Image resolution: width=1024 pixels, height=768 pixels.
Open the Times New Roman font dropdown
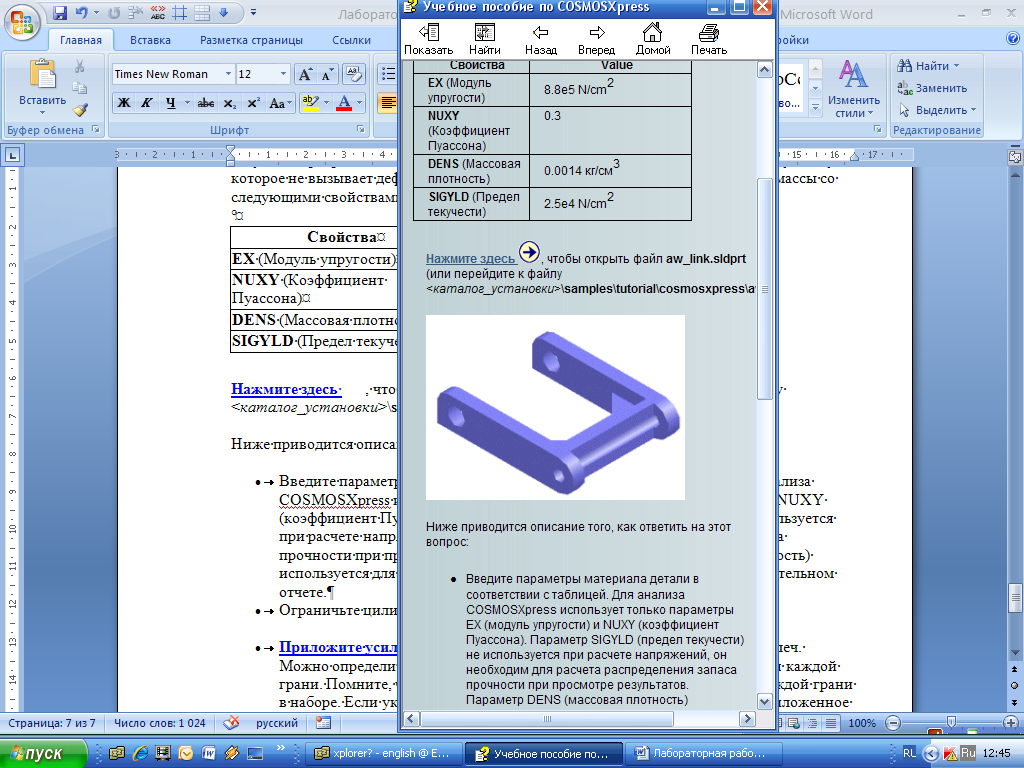[228, 74]
